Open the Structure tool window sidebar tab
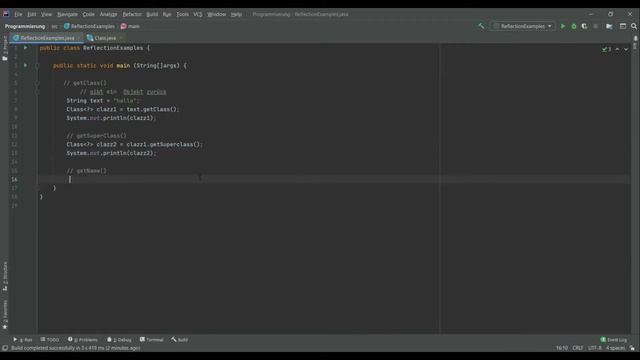Viewport: 640px width, 360px height. pyautogui.click(x=5, y=276)
